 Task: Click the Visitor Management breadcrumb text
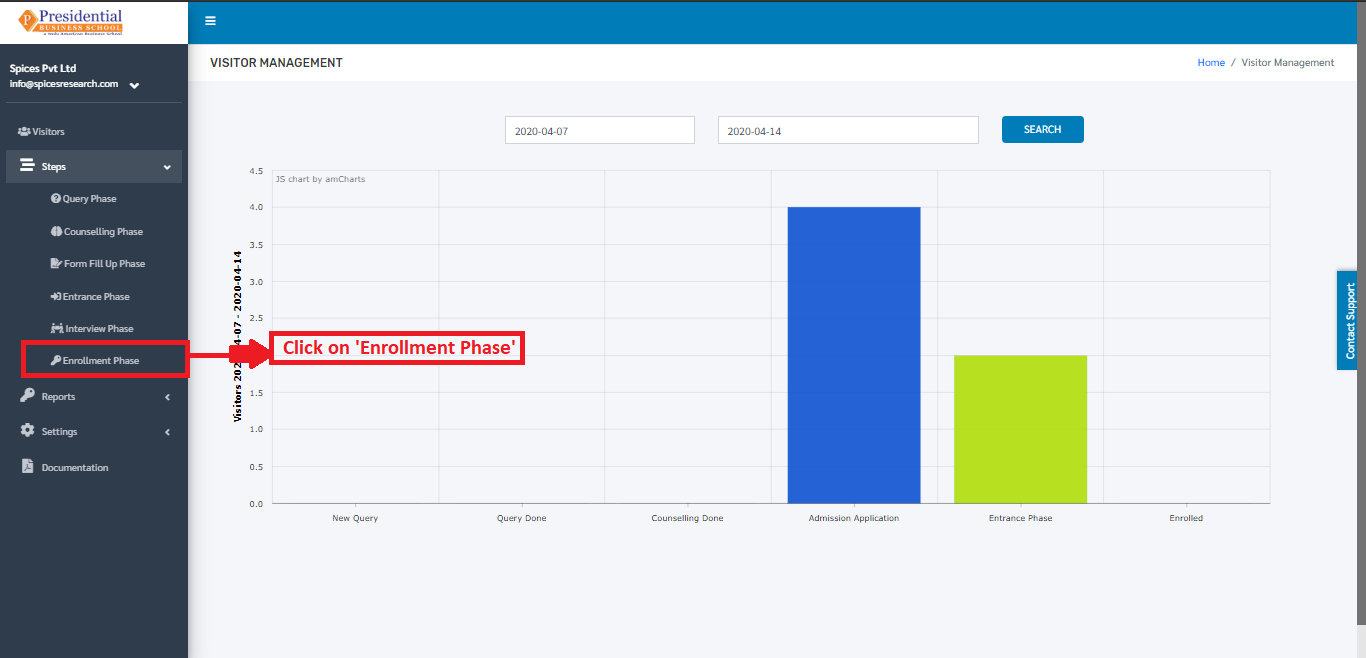click(1288, 62)
